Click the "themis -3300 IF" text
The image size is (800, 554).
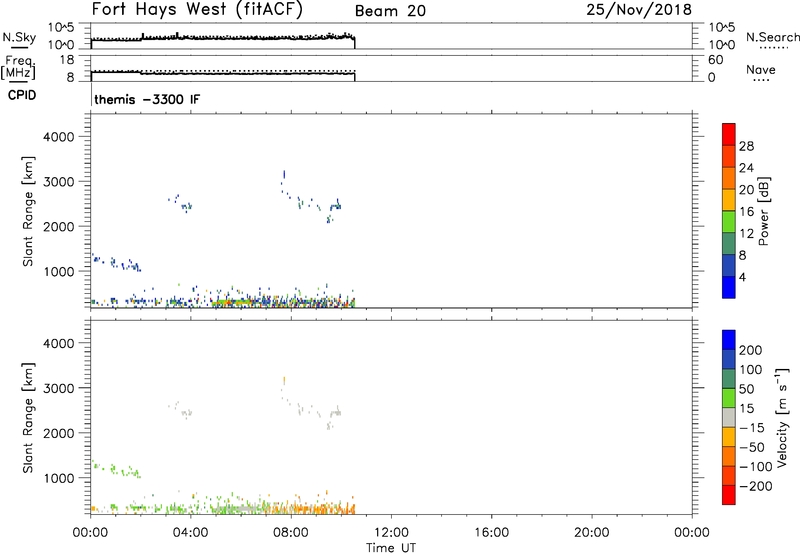(x=147, y=99)
